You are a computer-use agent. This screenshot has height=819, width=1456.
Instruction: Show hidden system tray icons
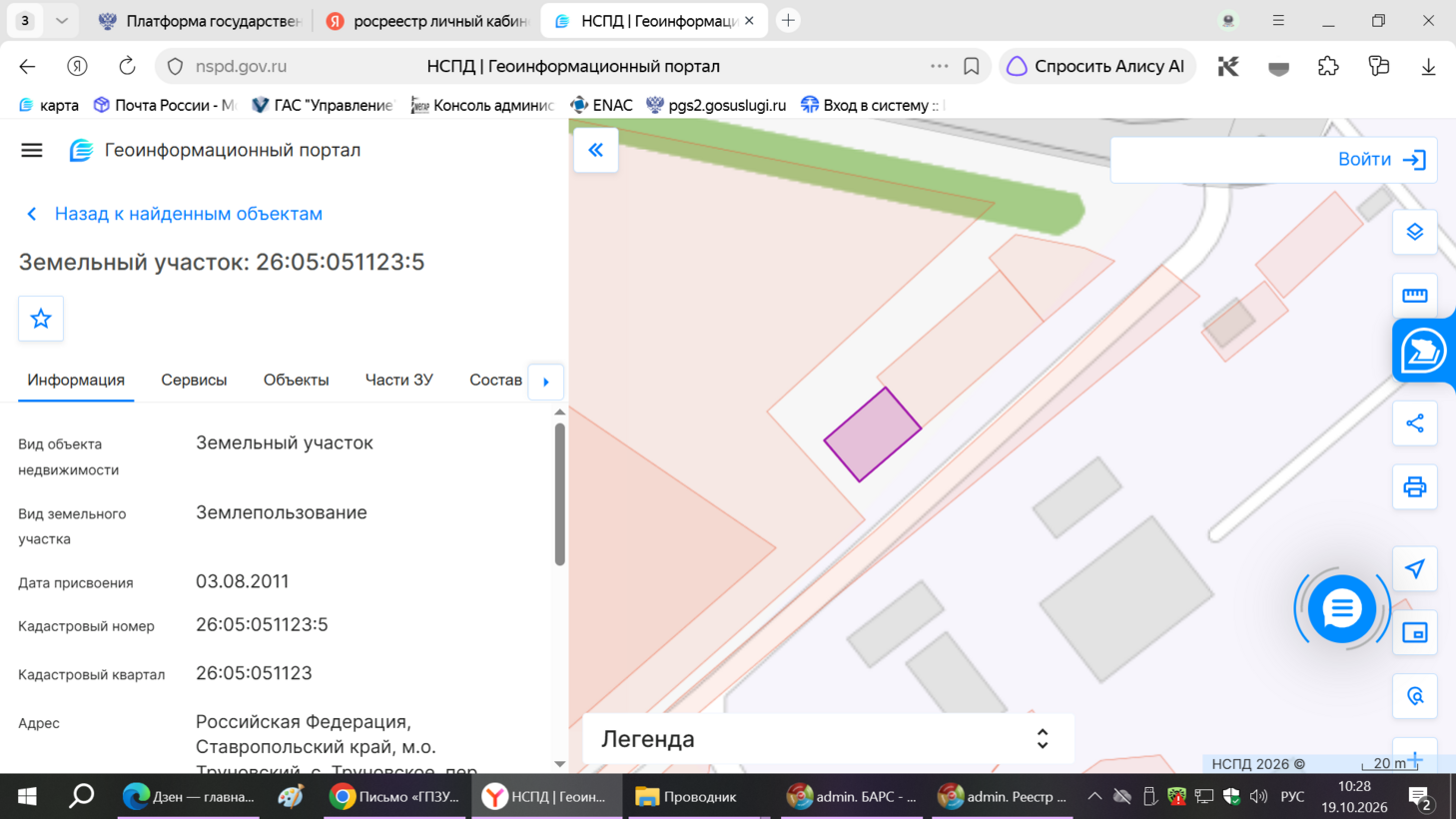(x=1094, y=797)
